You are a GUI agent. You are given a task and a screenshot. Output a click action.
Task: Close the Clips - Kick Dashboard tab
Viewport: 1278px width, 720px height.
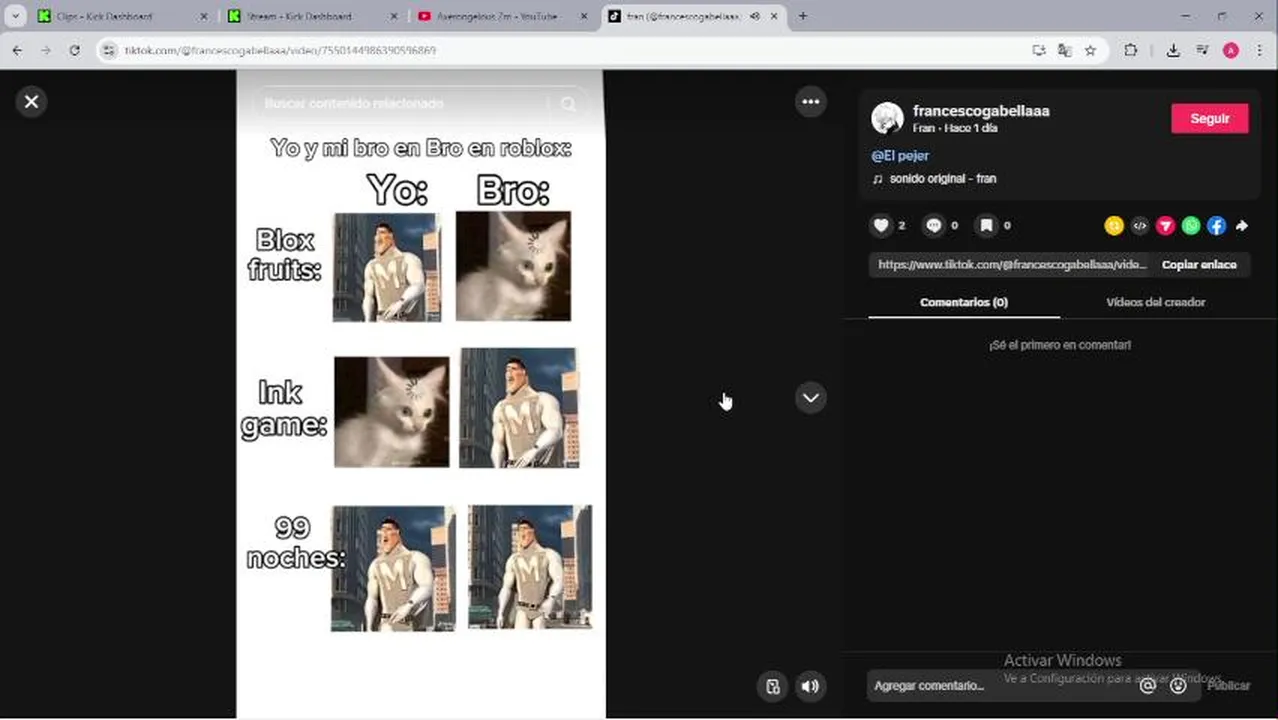(204, 16)
